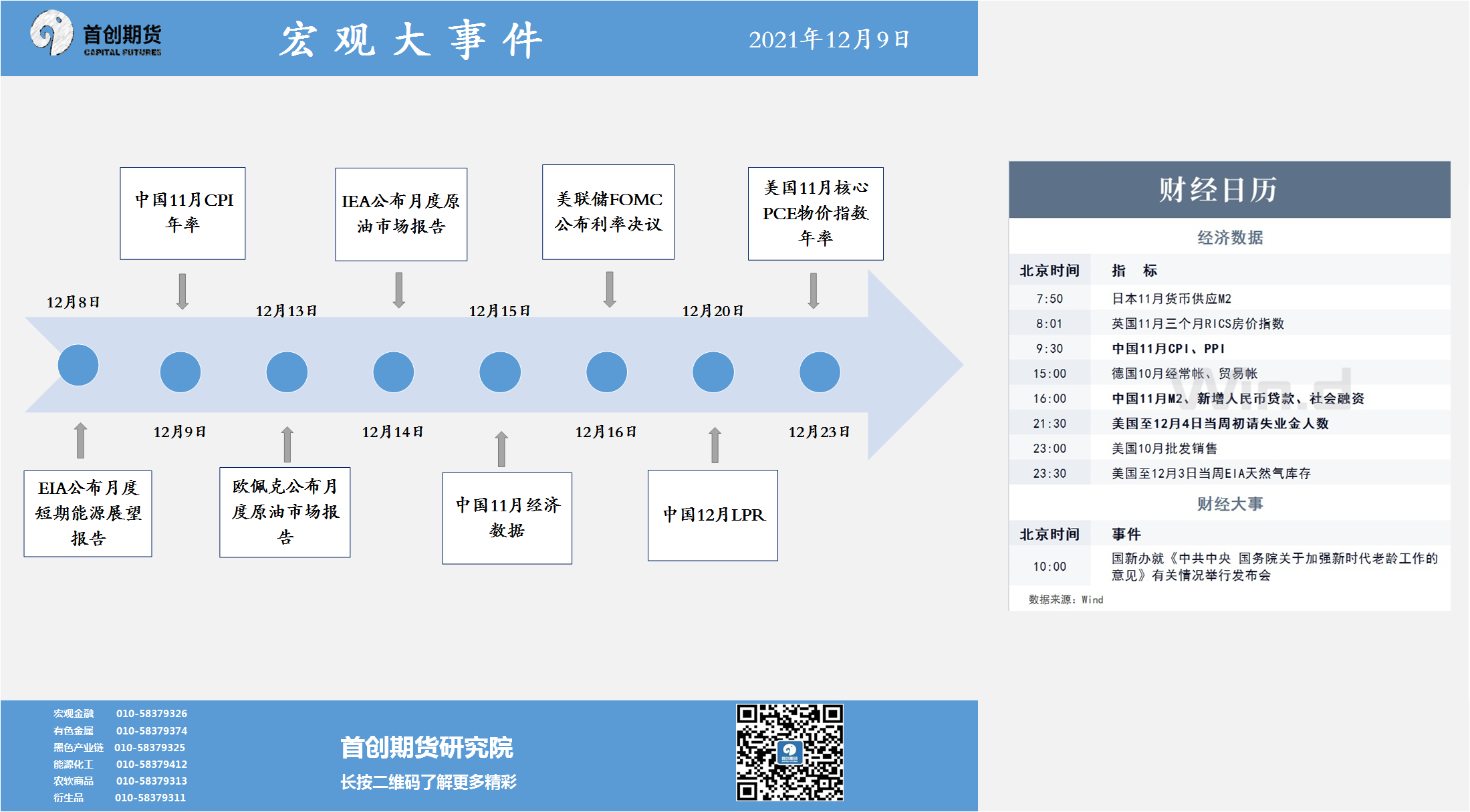Image resolution: width=1470 pixels, height=812 pixels.
Task: Select the timeline circle above 12月9日
Action: pos(180,372)
